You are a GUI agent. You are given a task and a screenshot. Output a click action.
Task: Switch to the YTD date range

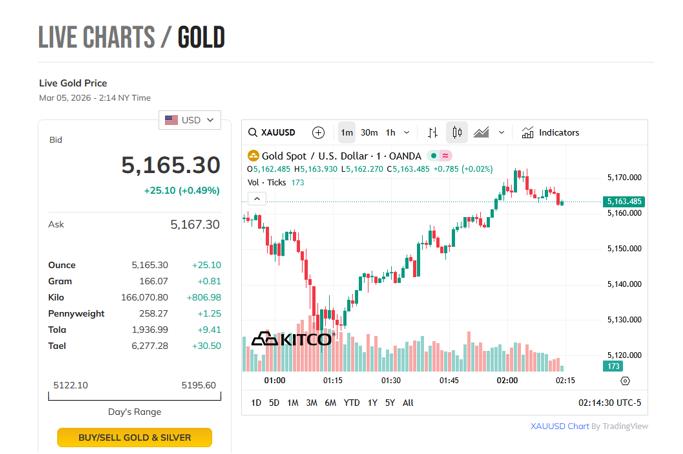point(351,403)
